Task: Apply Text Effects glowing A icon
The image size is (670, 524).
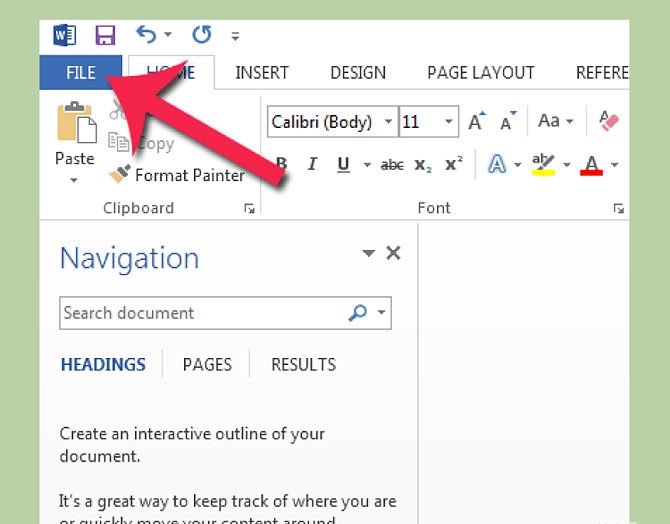Action: point(497,165)
